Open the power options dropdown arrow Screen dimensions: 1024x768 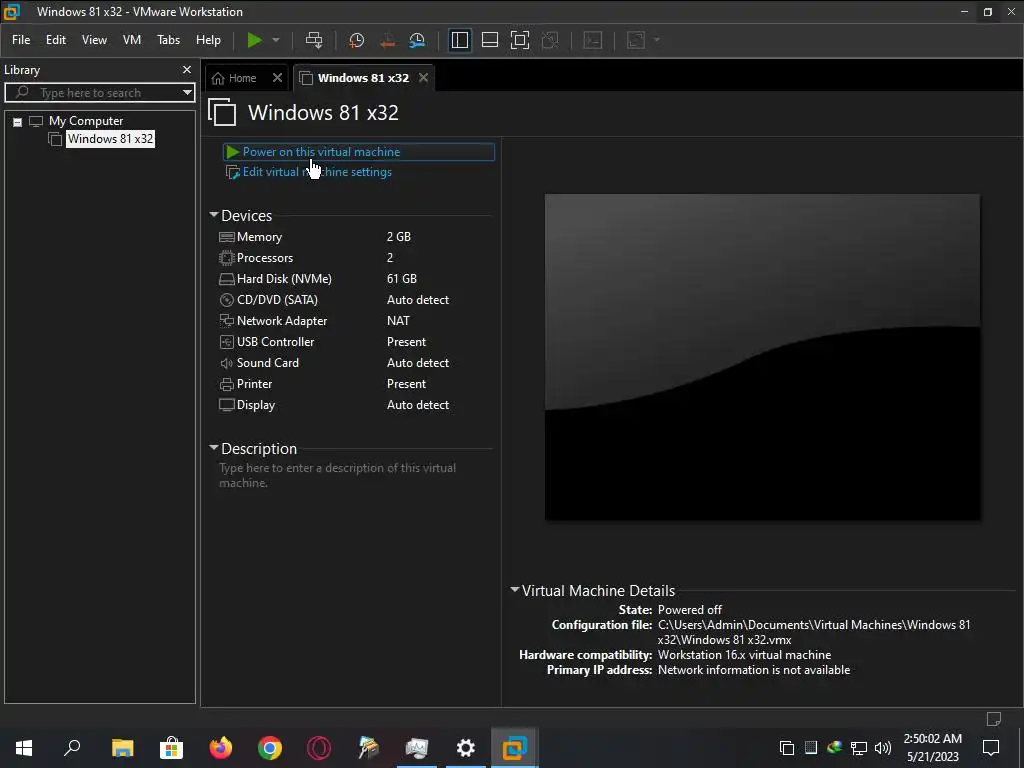[276, 40]
